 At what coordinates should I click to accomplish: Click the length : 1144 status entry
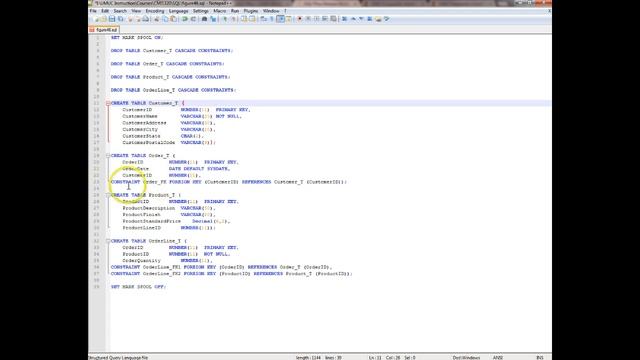[x=308, y=358]
